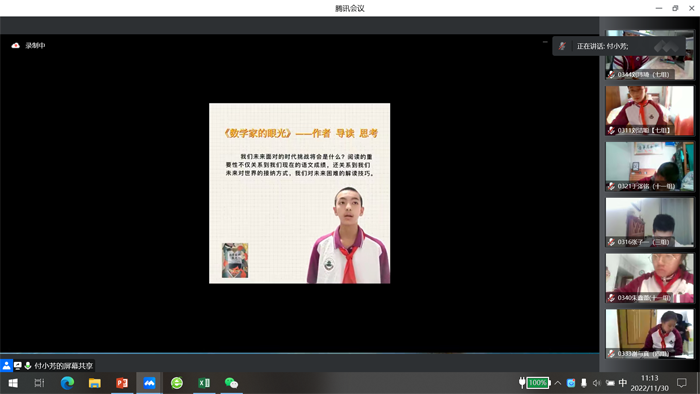Screen dimensions: 700x394
Task: Click the cloud recording indicator icon
Action: [x=16, y=46]
